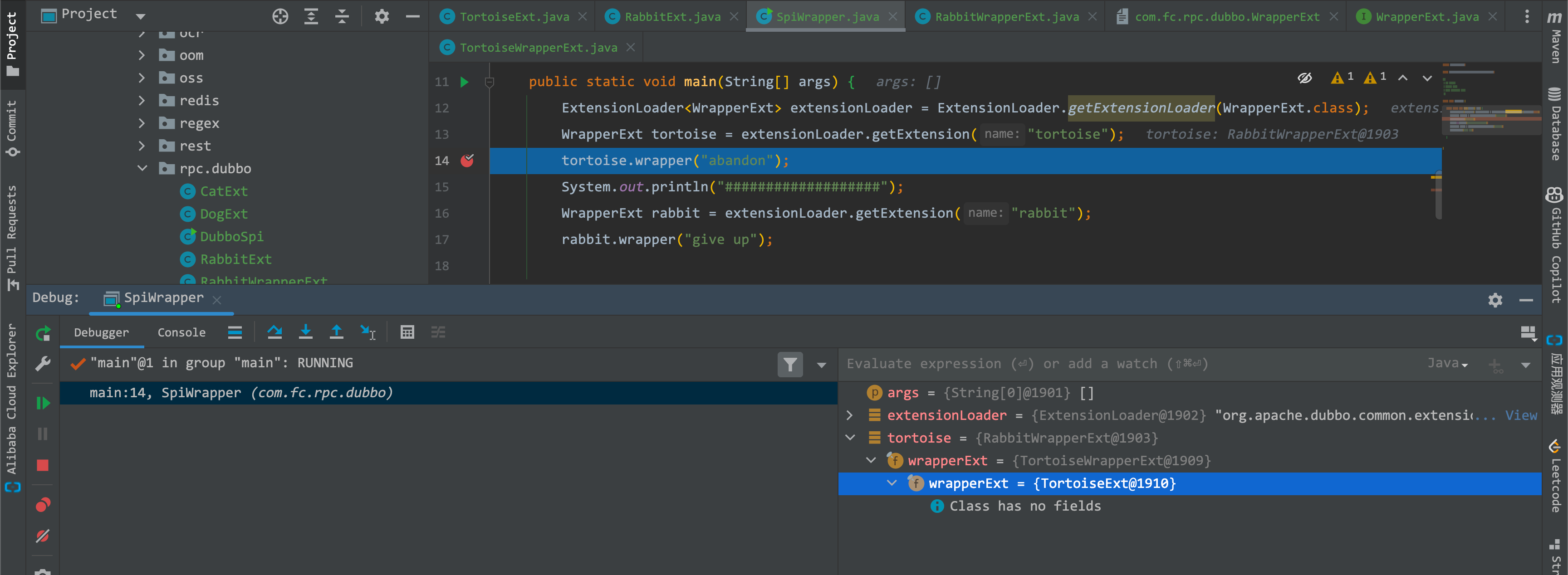Image resolution: width=1568 pixels, height=575 pixels.
Task: Select Debugger tab
Action: [101, 333]
